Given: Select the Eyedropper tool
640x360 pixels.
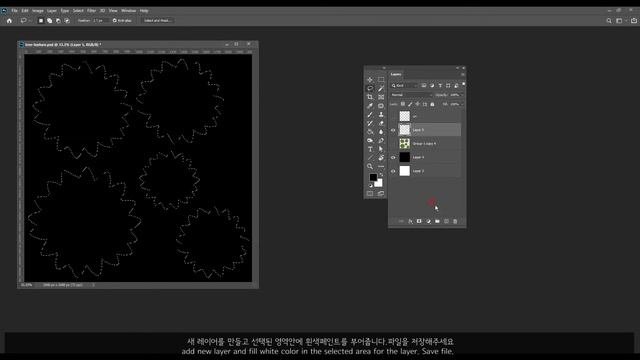Looking at the screenshot, I should [370, 106].
